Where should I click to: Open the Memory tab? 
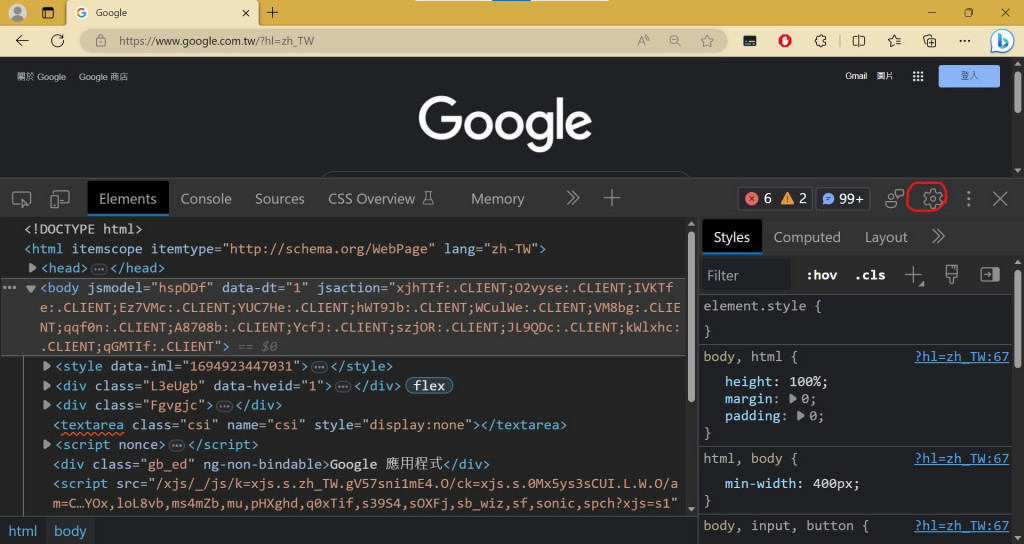pyautogui.click(x=498, y=199)
